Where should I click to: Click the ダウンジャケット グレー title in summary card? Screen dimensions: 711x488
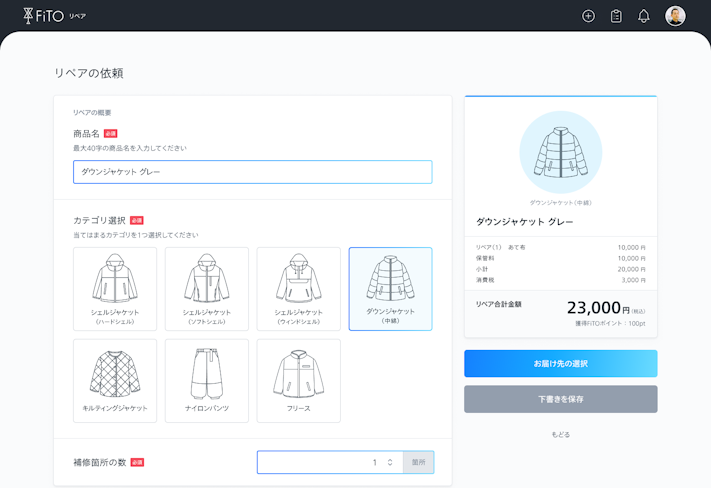click(x=524, y=222)
